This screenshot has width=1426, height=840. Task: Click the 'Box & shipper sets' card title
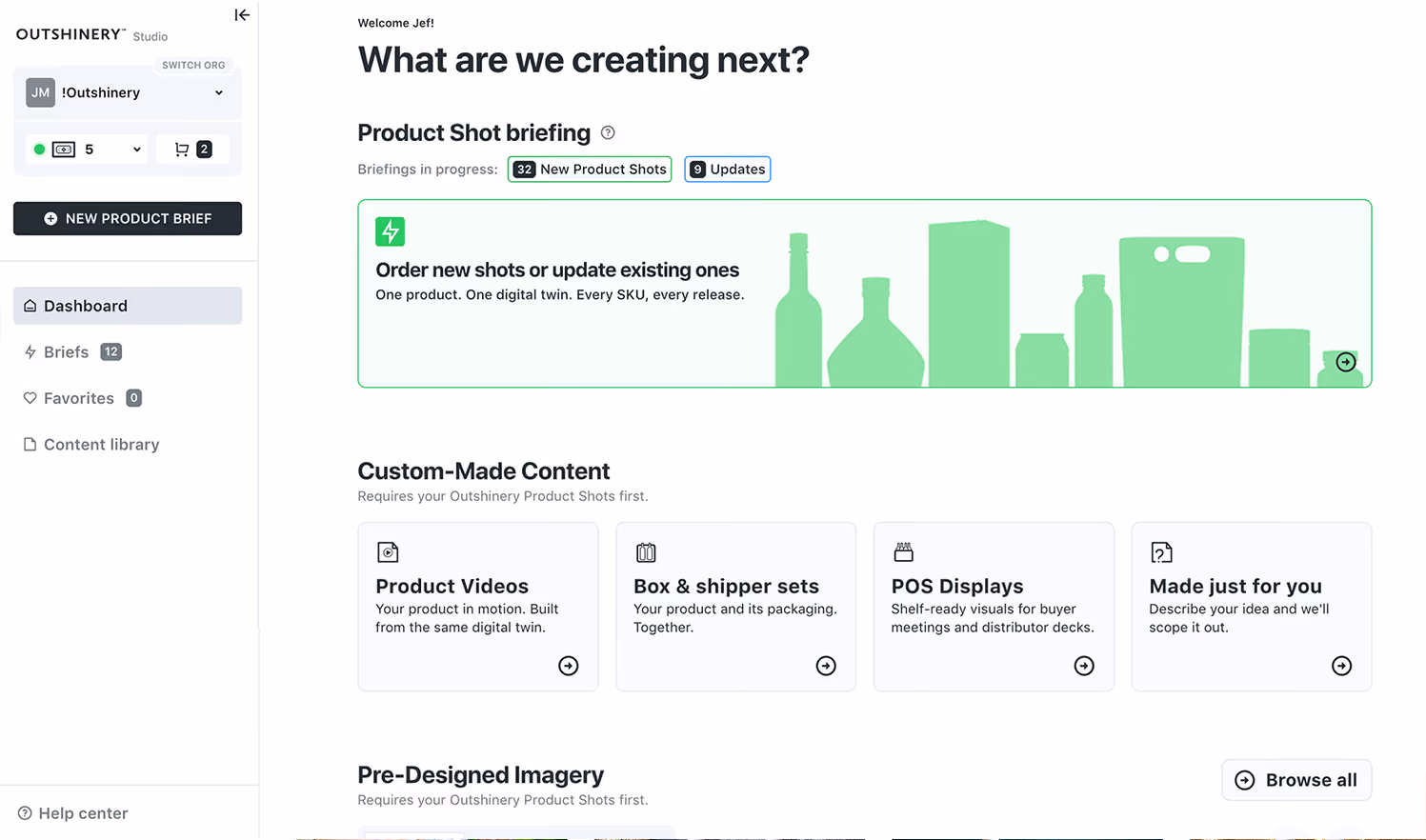pos(727,587)
